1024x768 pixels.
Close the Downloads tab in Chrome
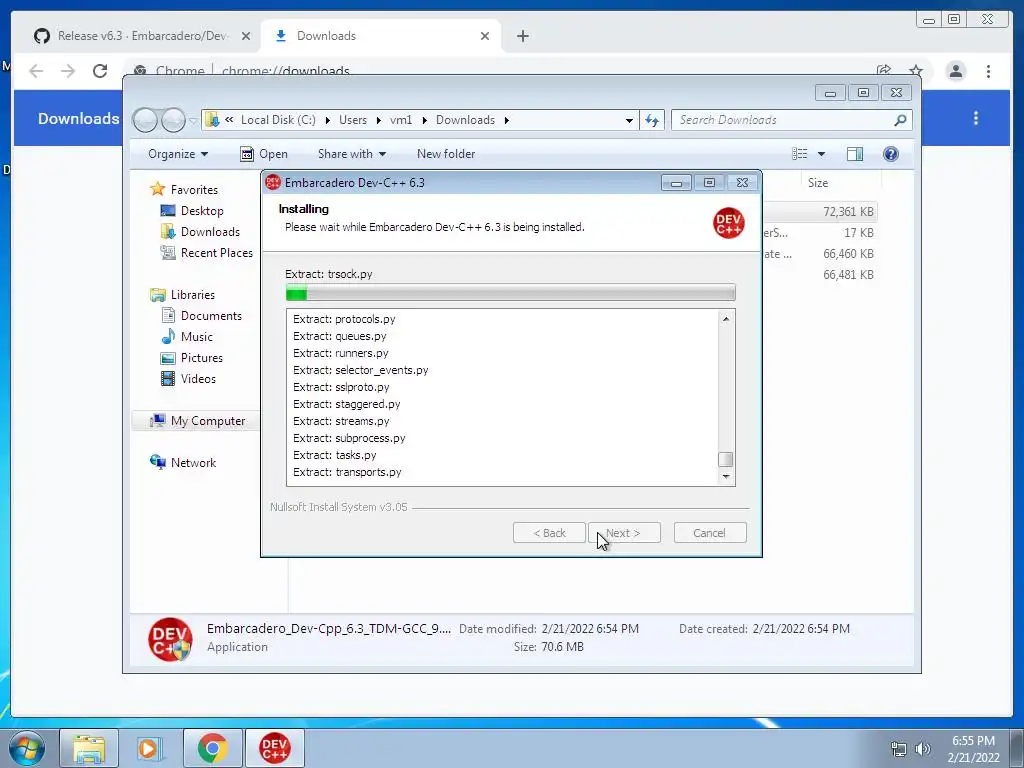tap(485, 36)
